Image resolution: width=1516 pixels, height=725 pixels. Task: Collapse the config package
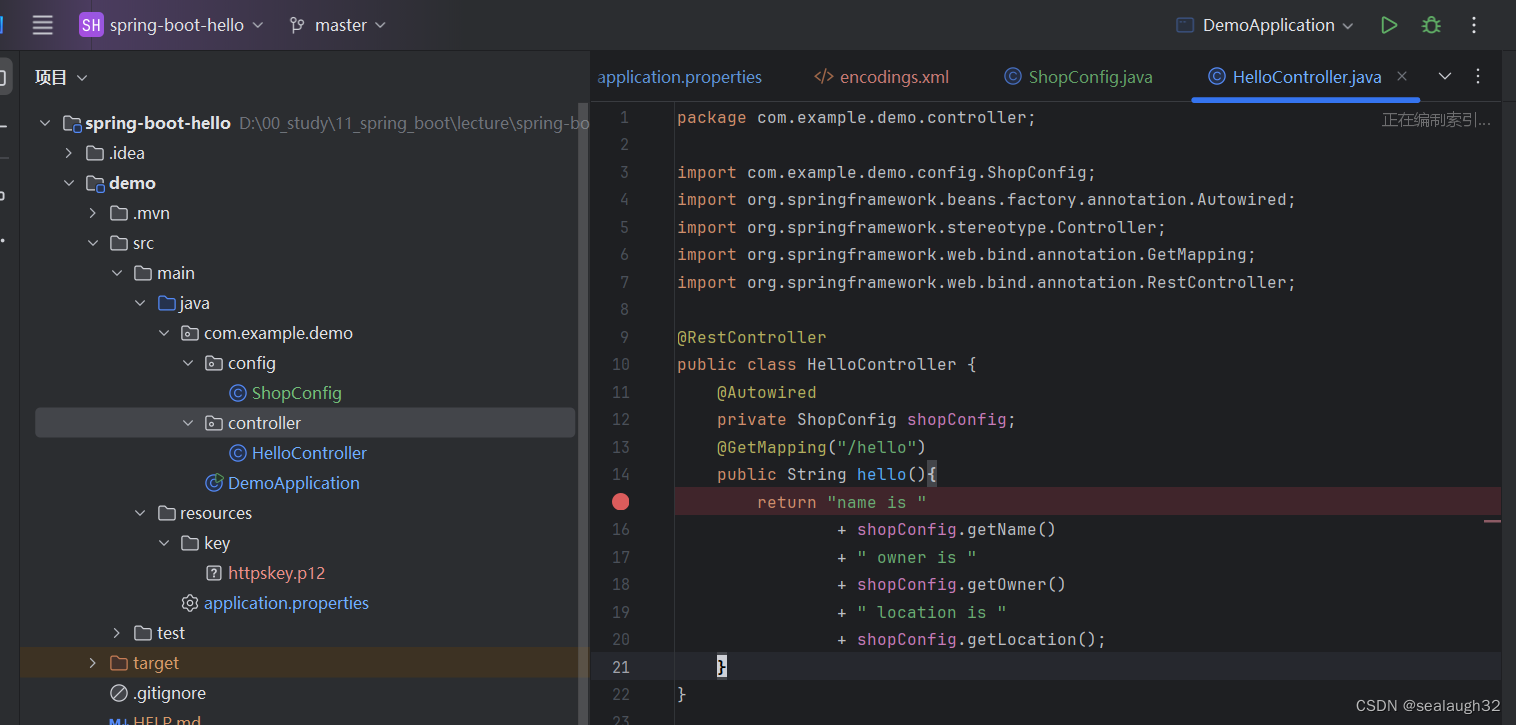188,363
